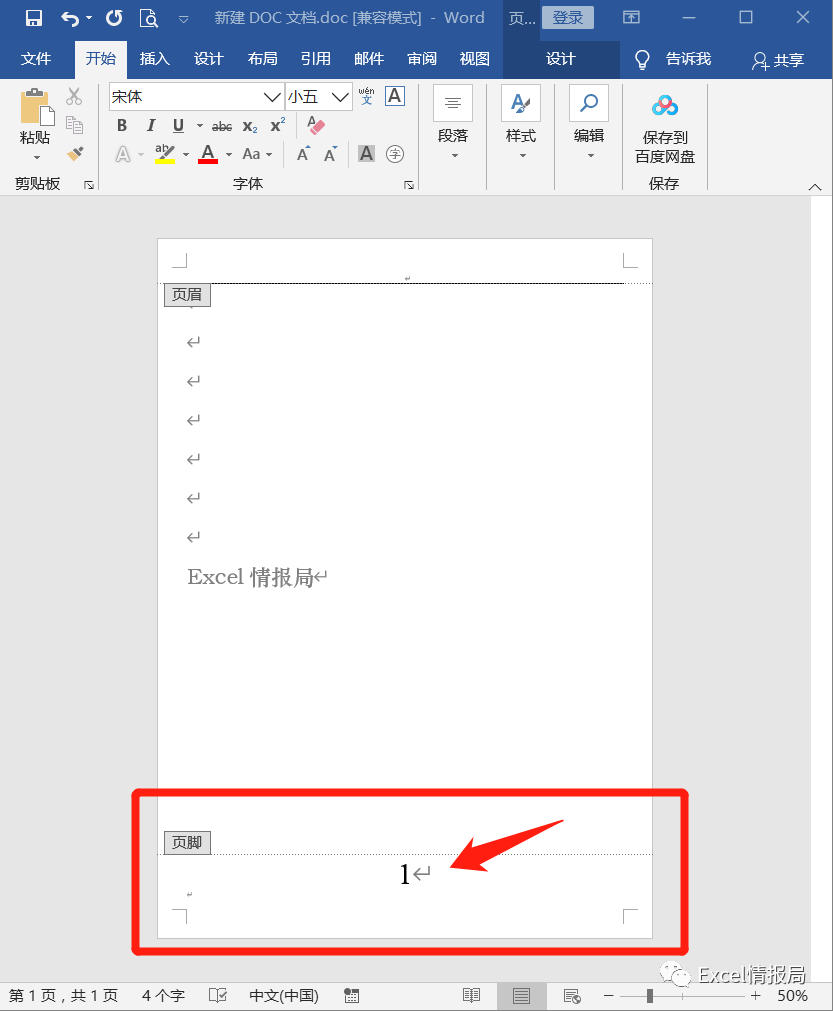This screenshot has height=1011, width=833.
Task: Expand the font size dropdown 小五
Action: coord(340,97)
